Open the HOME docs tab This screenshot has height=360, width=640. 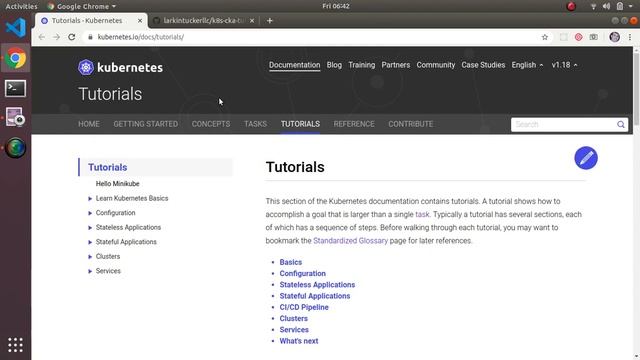(89, 124)
